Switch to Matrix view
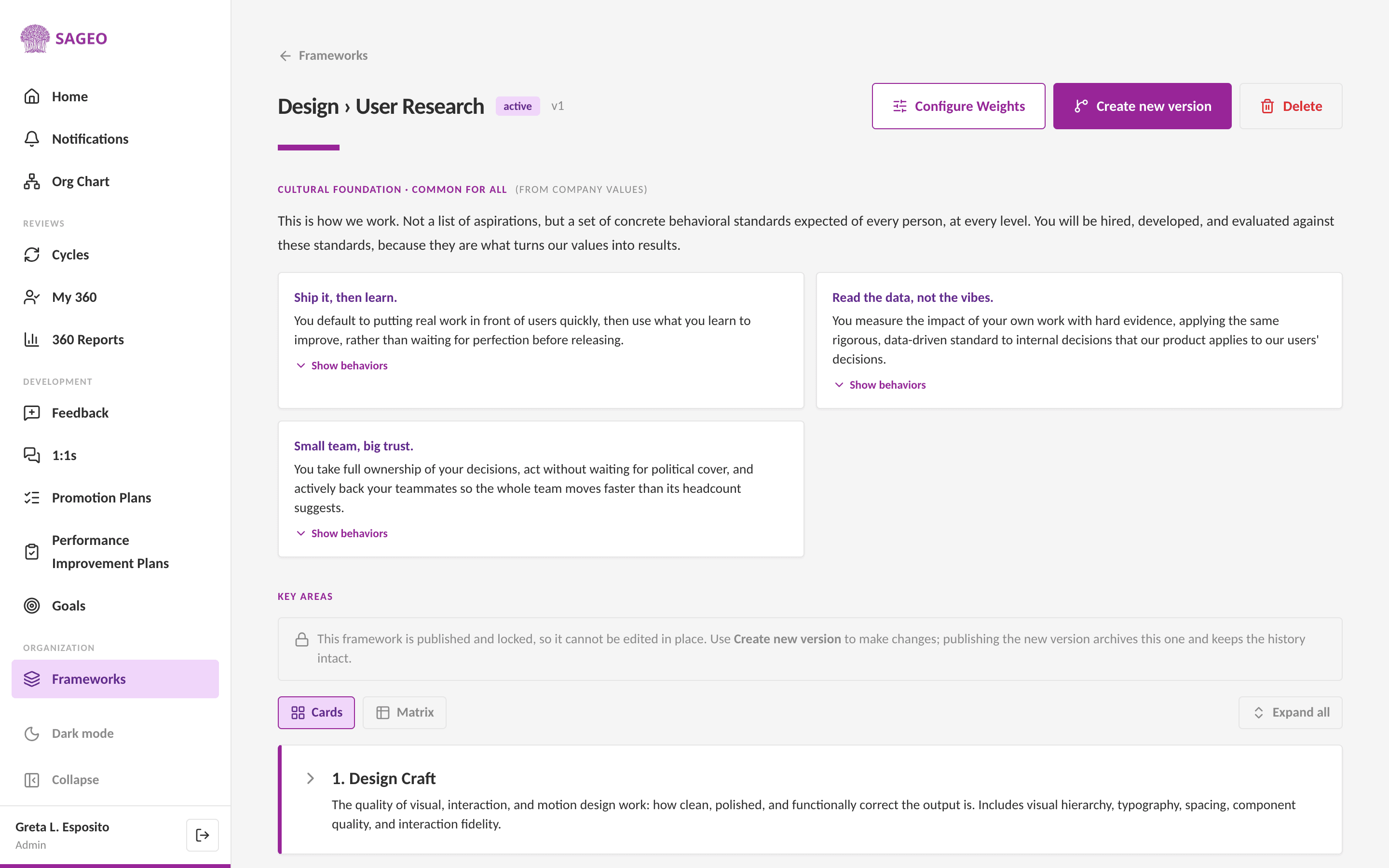This screenshot has width=1389, height=868. coord(405,712)
